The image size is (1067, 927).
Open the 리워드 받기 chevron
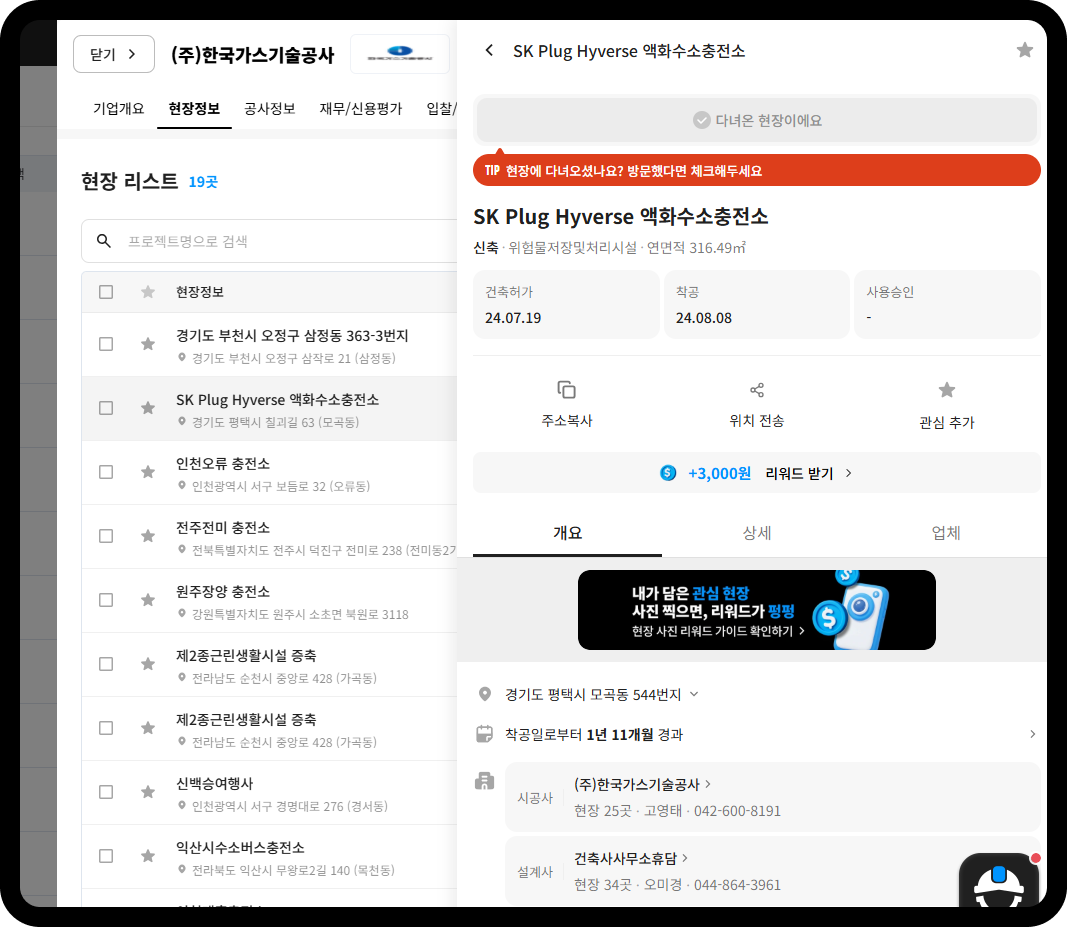pyautogui.click(x=849, y=473)
